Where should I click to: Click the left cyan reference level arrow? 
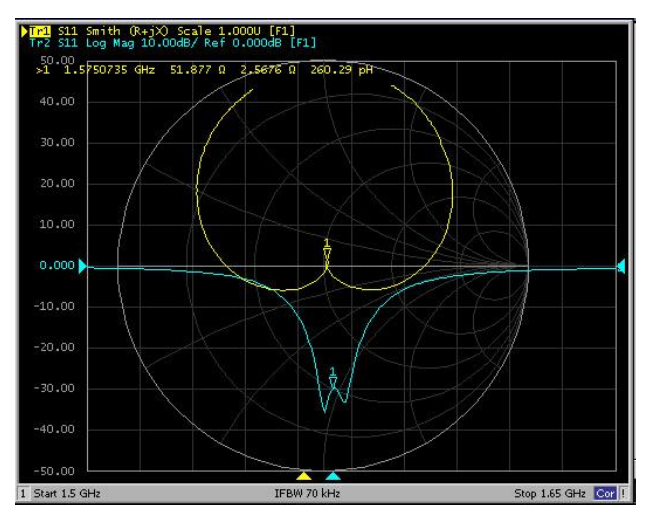[x=84, y=265]
